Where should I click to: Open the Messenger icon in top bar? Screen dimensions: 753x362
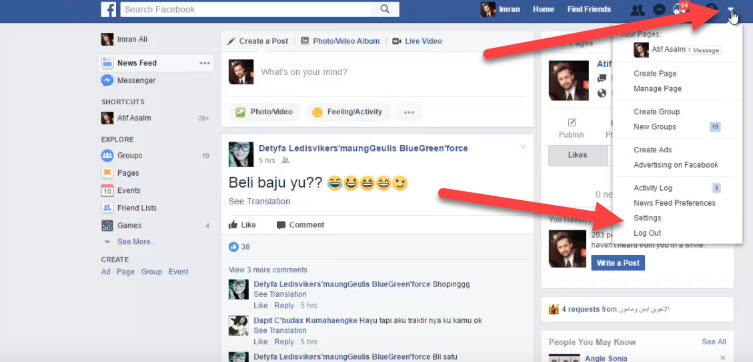659,10
